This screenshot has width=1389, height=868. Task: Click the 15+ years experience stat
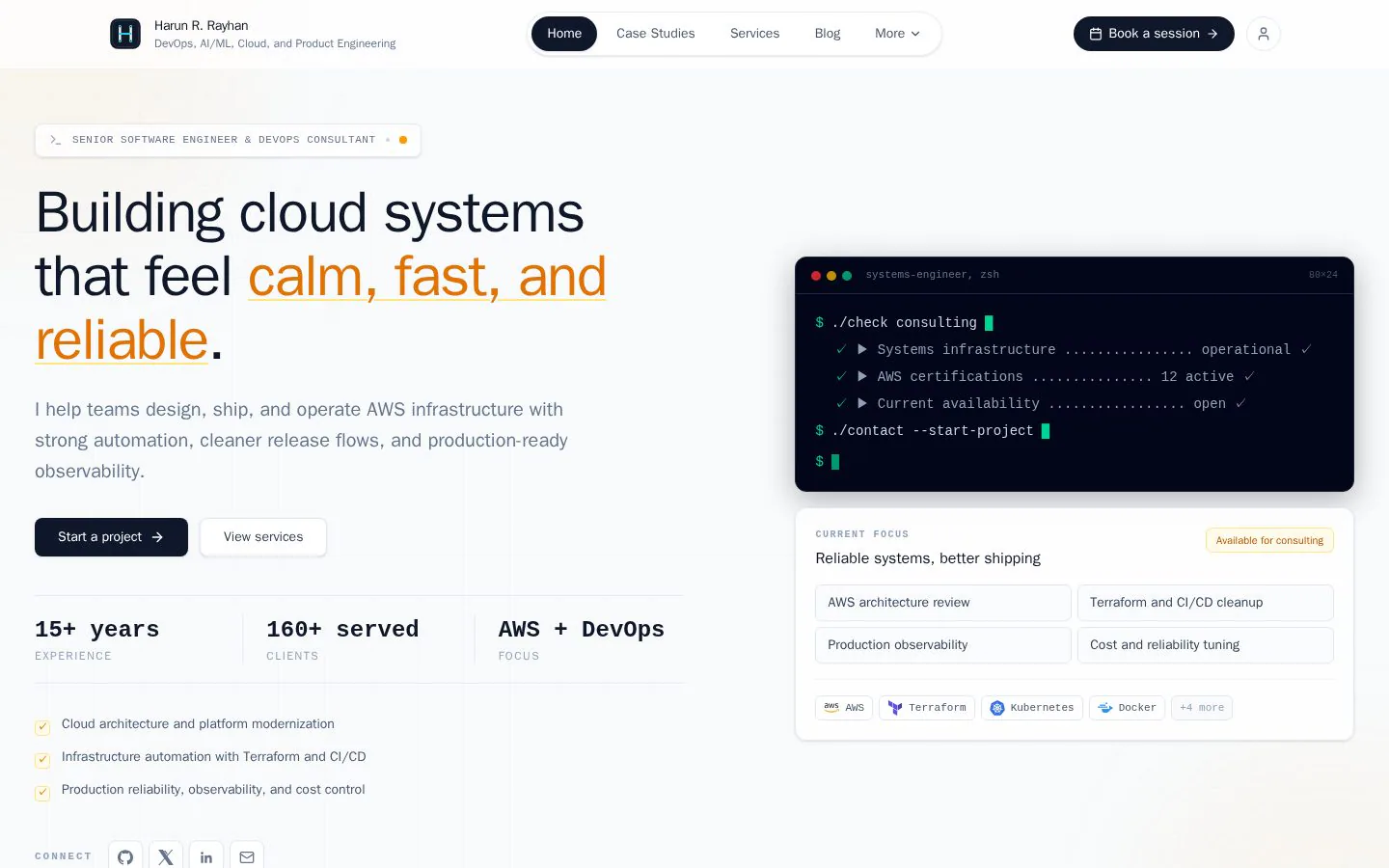coord(97,640)
